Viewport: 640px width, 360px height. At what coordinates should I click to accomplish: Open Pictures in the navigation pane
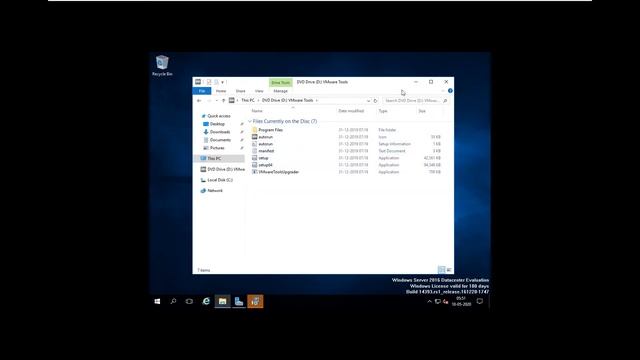pyautogui.click(x=217, y=148)
